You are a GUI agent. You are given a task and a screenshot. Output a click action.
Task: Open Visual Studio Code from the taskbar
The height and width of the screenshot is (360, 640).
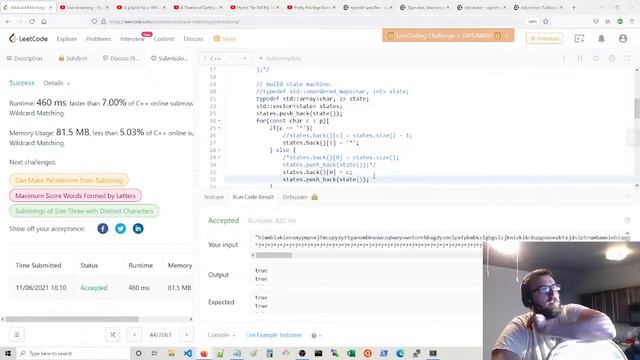[x=188, y=353]
